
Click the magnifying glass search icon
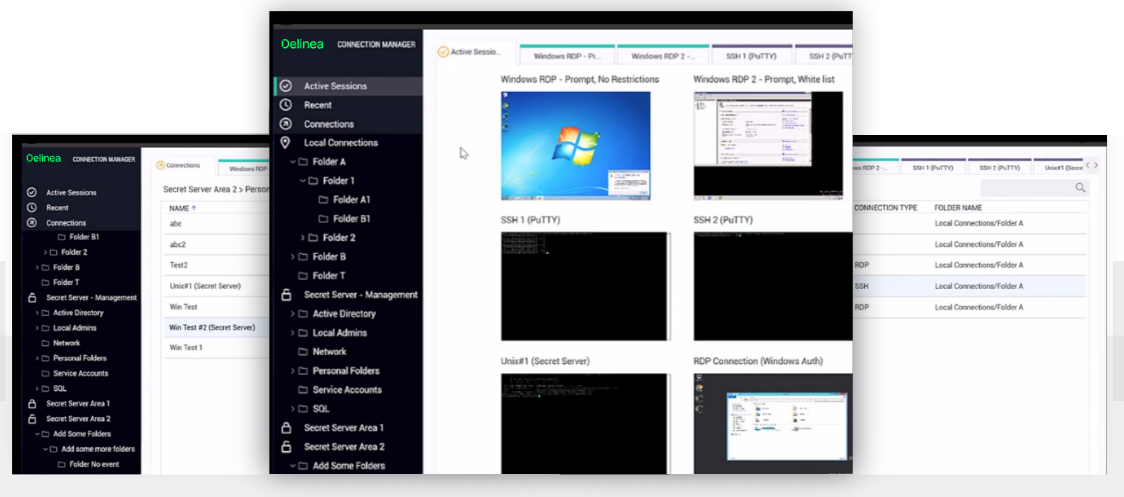point(1080,188)
